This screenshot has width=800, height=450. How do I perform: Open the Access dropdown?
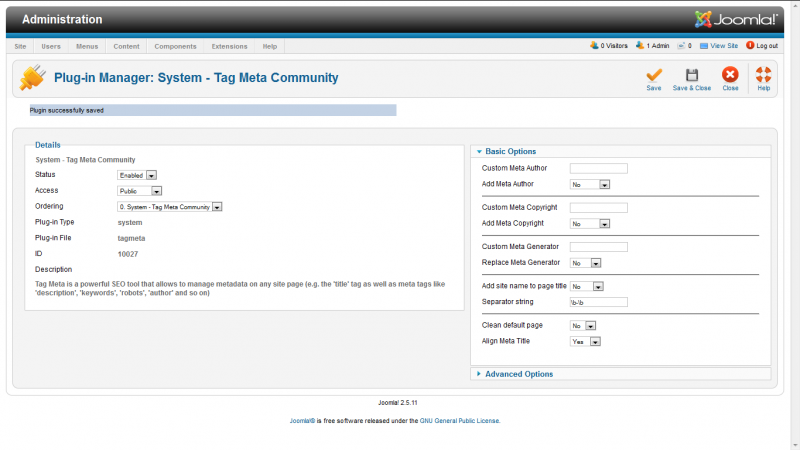pyautogui.click(x=140, y=191)
